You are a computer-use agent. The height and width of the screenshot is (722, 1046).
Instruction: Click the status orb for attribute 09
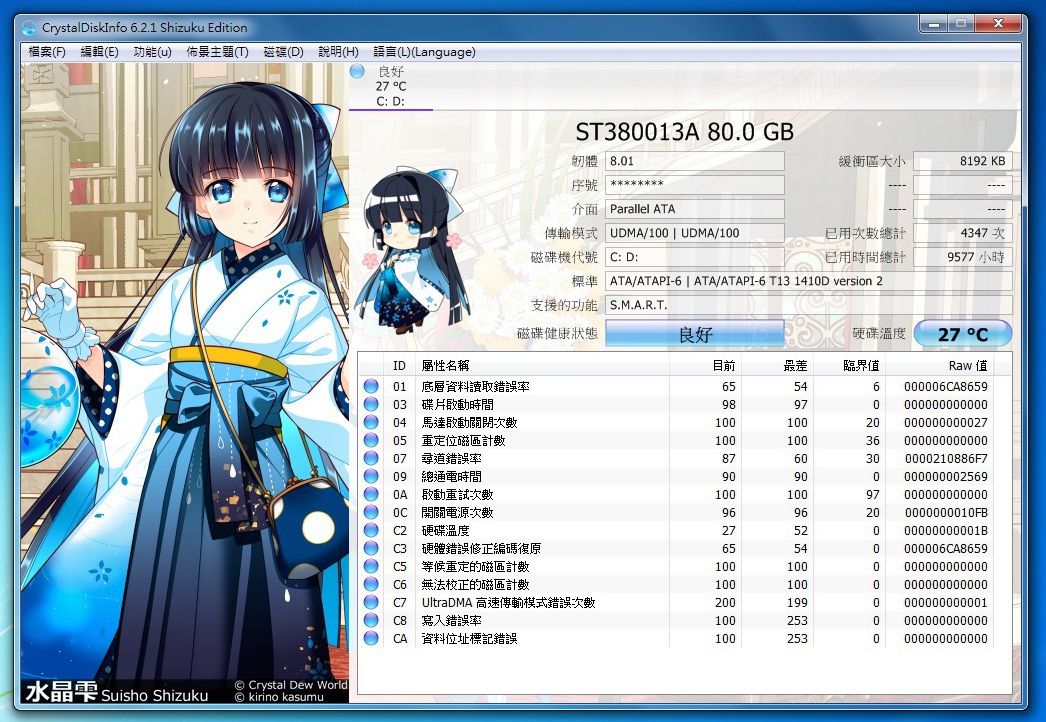pos(371,476)
